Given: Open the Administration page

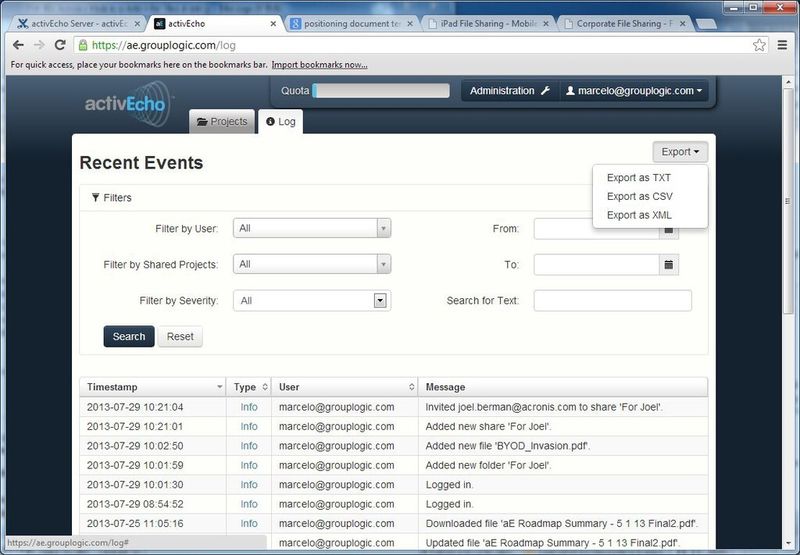Looking at the screenshot, I should [x=510, y=91].
